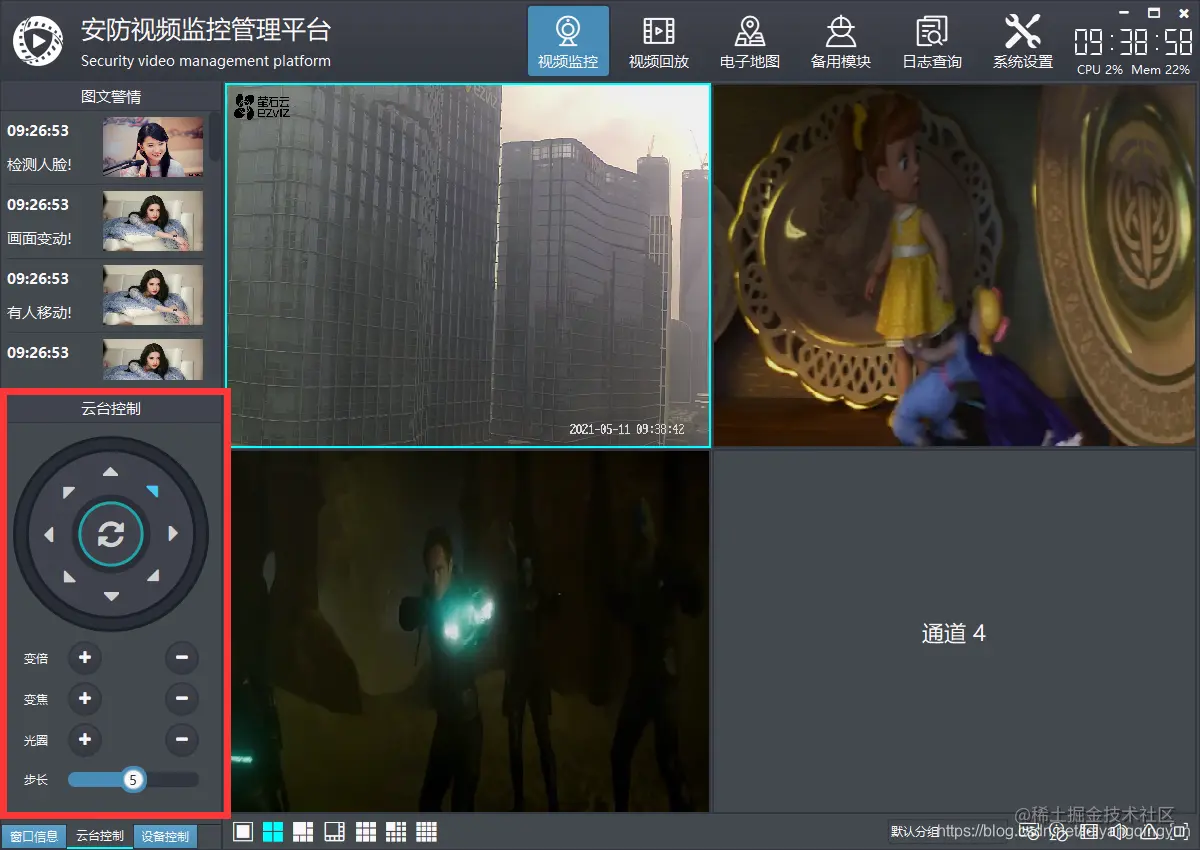Image resolution: width=1200 pixels, height=850 pixels.
Task: Open the alarm bell icon at bottom right
Action: click(x=1148, y=831)
